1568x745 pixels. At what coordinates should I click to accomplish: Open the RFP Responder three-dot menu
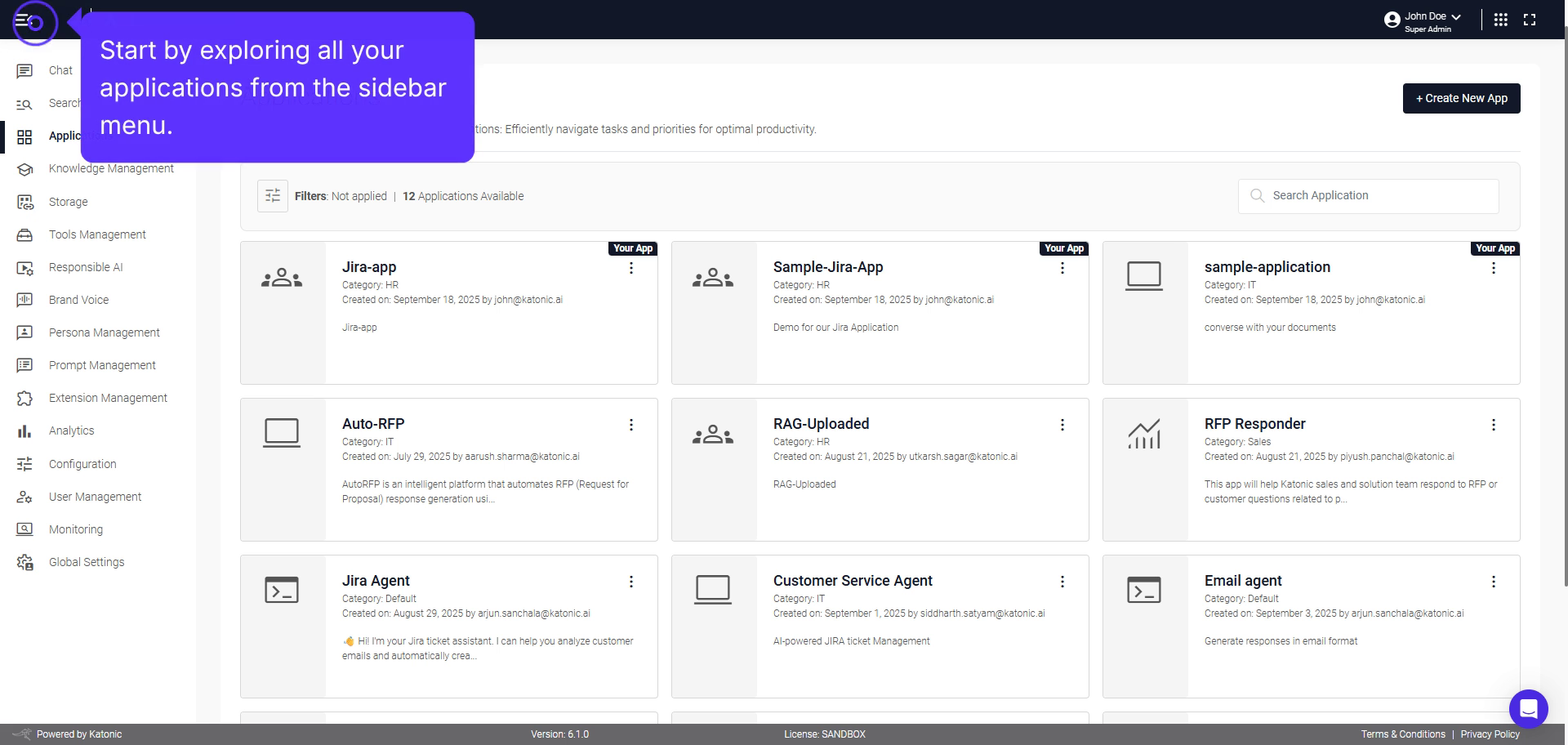click(x=1494, y=425)
